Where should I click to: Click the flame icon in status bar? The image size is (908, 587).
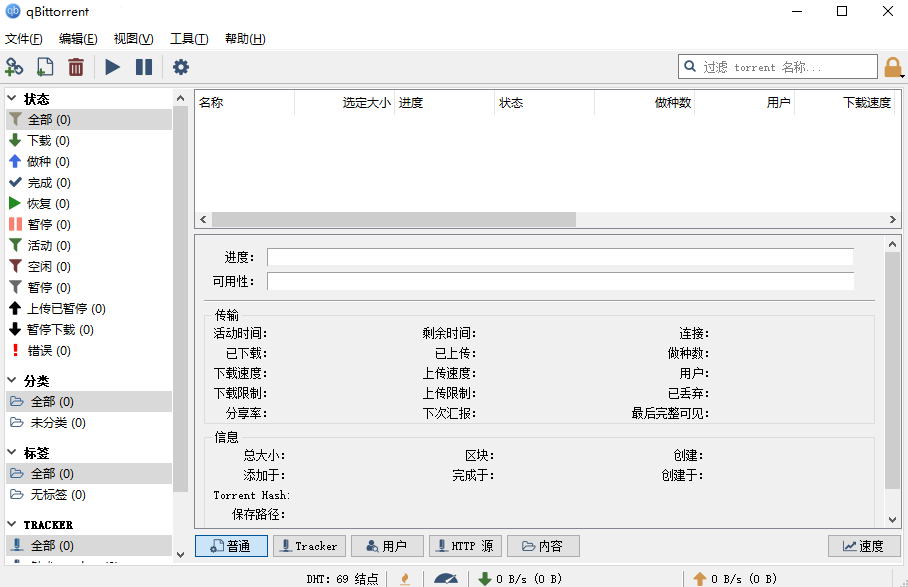(x=405, y=578)
